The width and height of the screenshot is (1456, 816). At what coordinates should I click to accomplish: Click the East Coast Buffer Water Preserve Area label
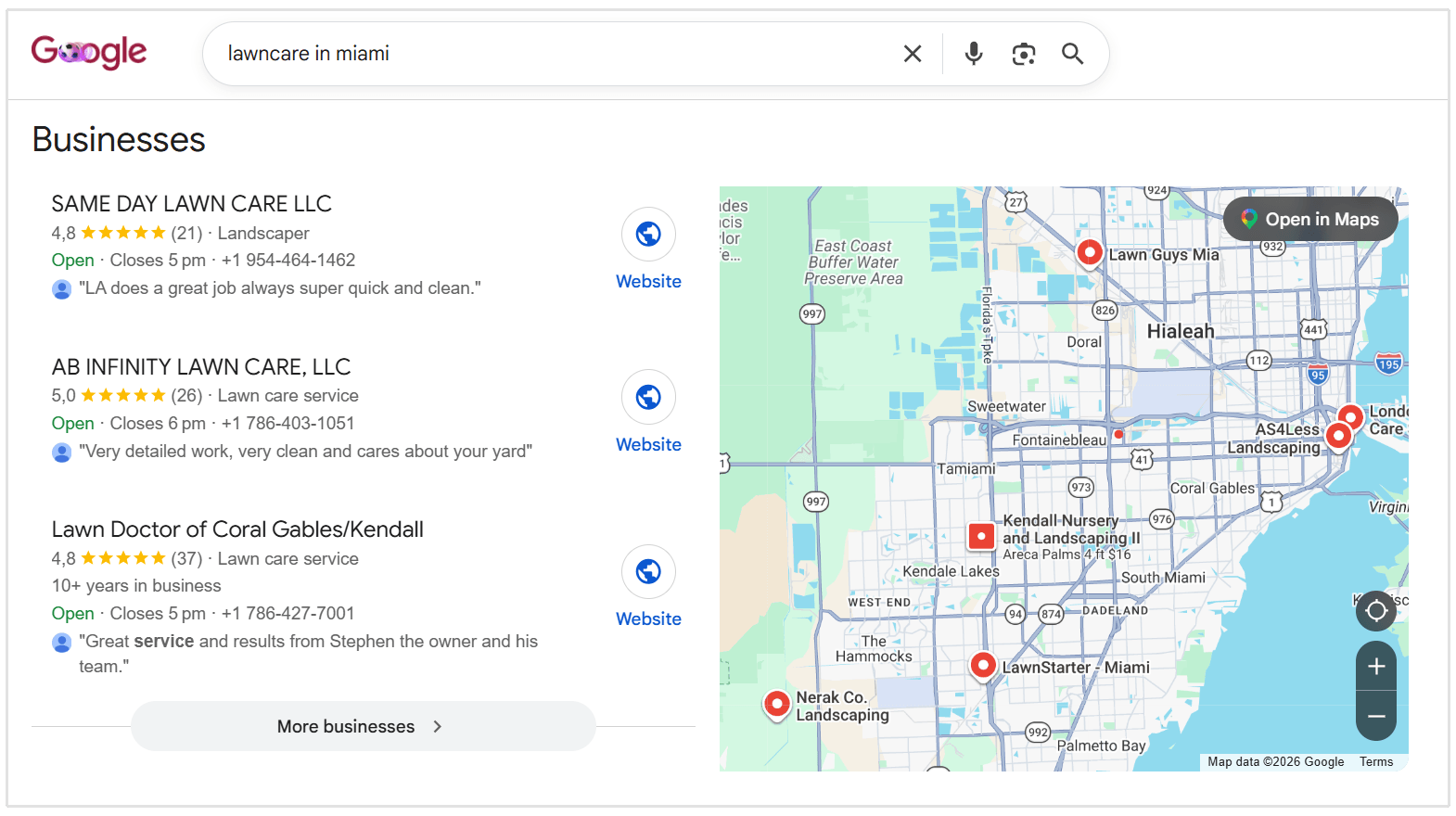[x=853, y=262]
